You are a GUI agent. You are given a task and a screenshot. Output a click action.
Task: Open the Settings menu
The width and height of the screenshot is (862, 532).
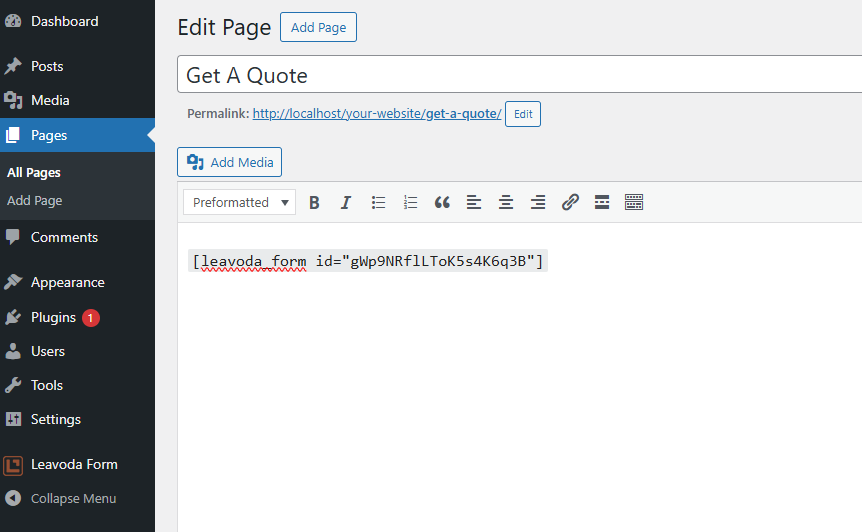[78, 419]
